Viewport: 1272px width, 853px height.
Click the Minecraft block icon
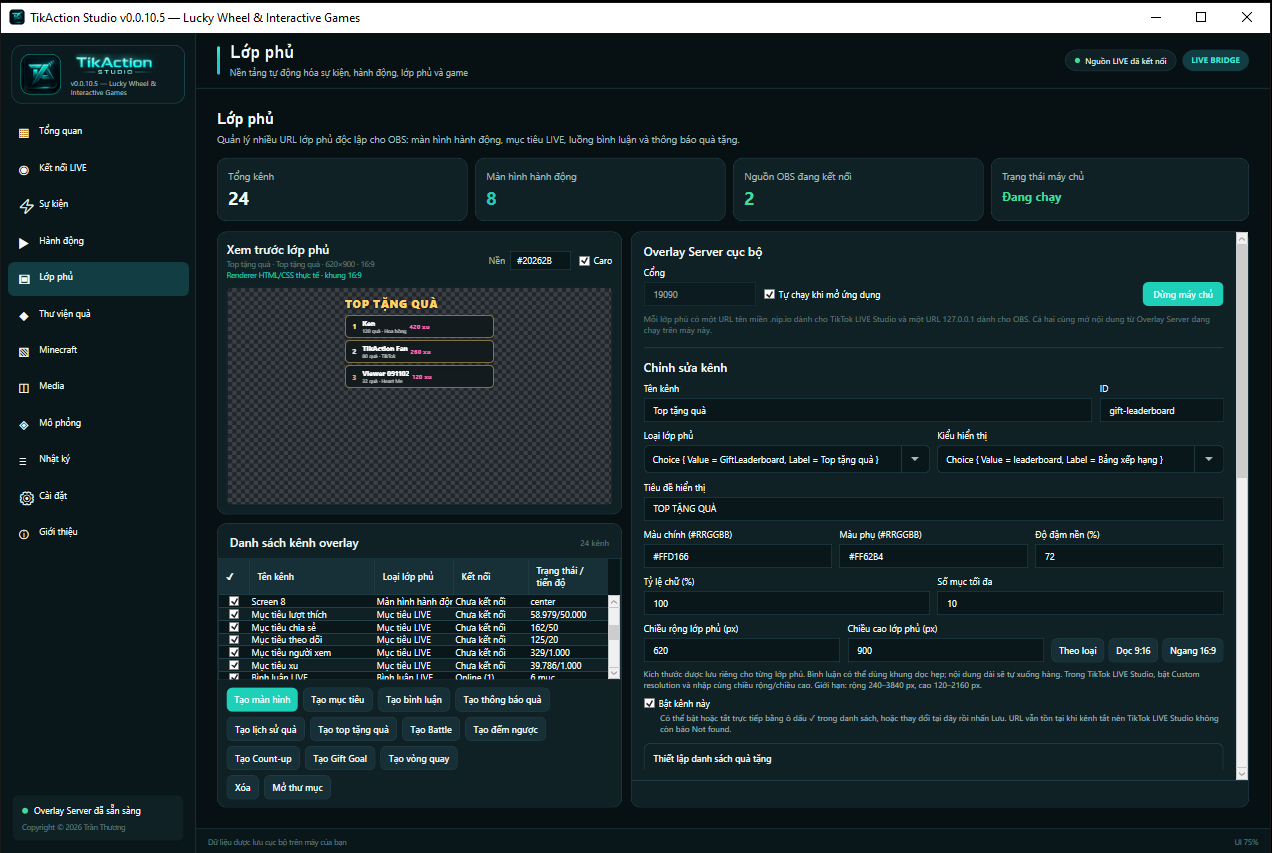point(24,351)
